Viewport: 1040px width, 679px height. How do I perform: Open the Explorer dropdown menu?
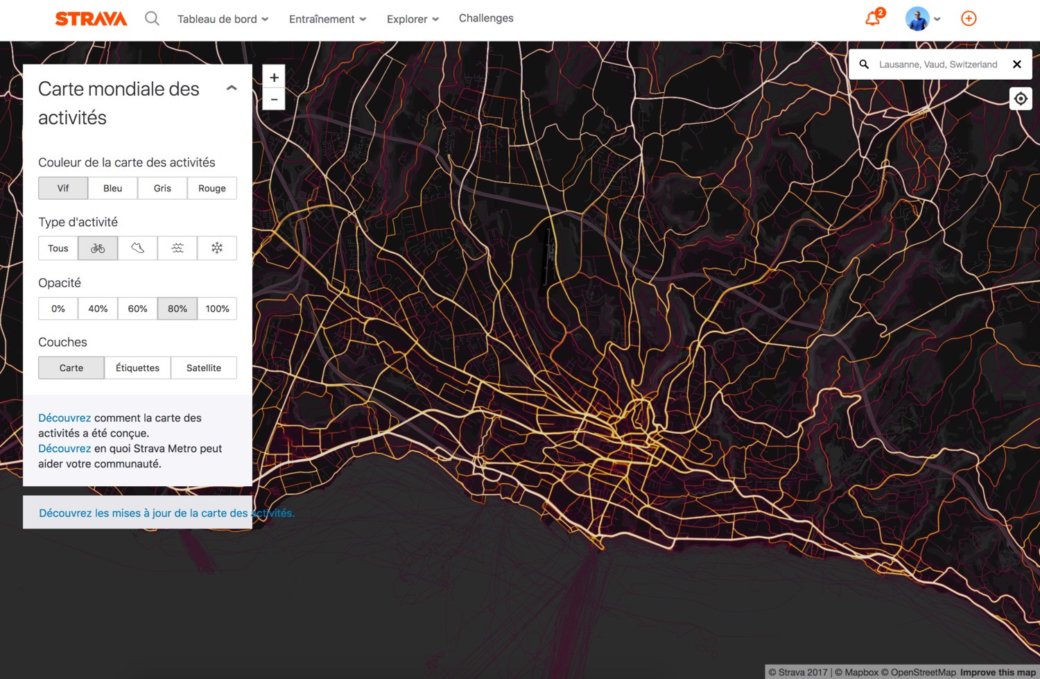click(x=412, y=18)
